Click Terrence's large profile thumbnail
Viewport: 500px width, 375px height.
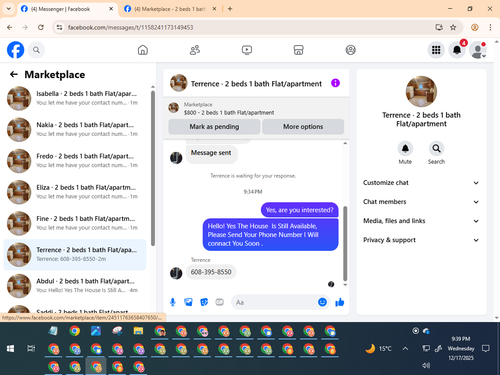pyautogui.click(x=421, y=92)
